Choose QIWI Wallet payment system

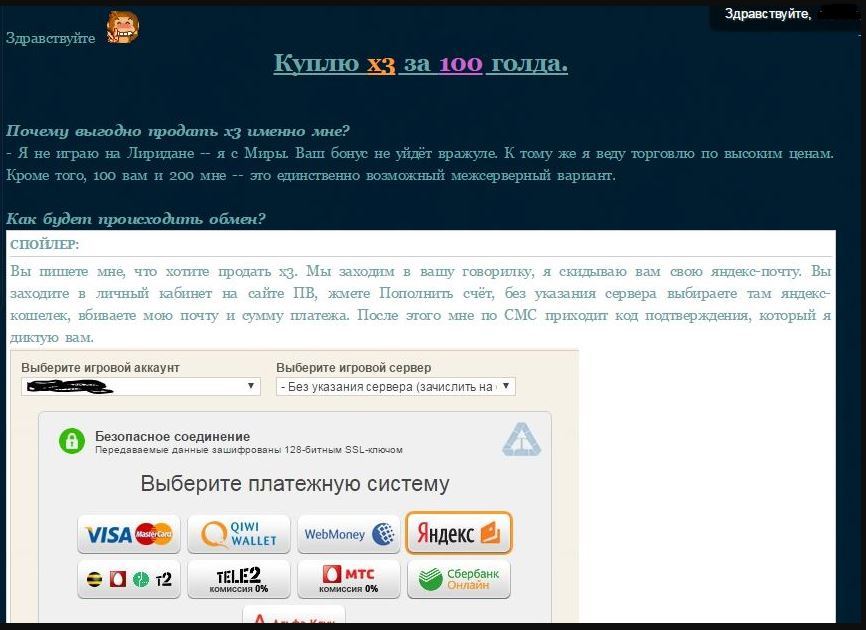coord(239,534)
